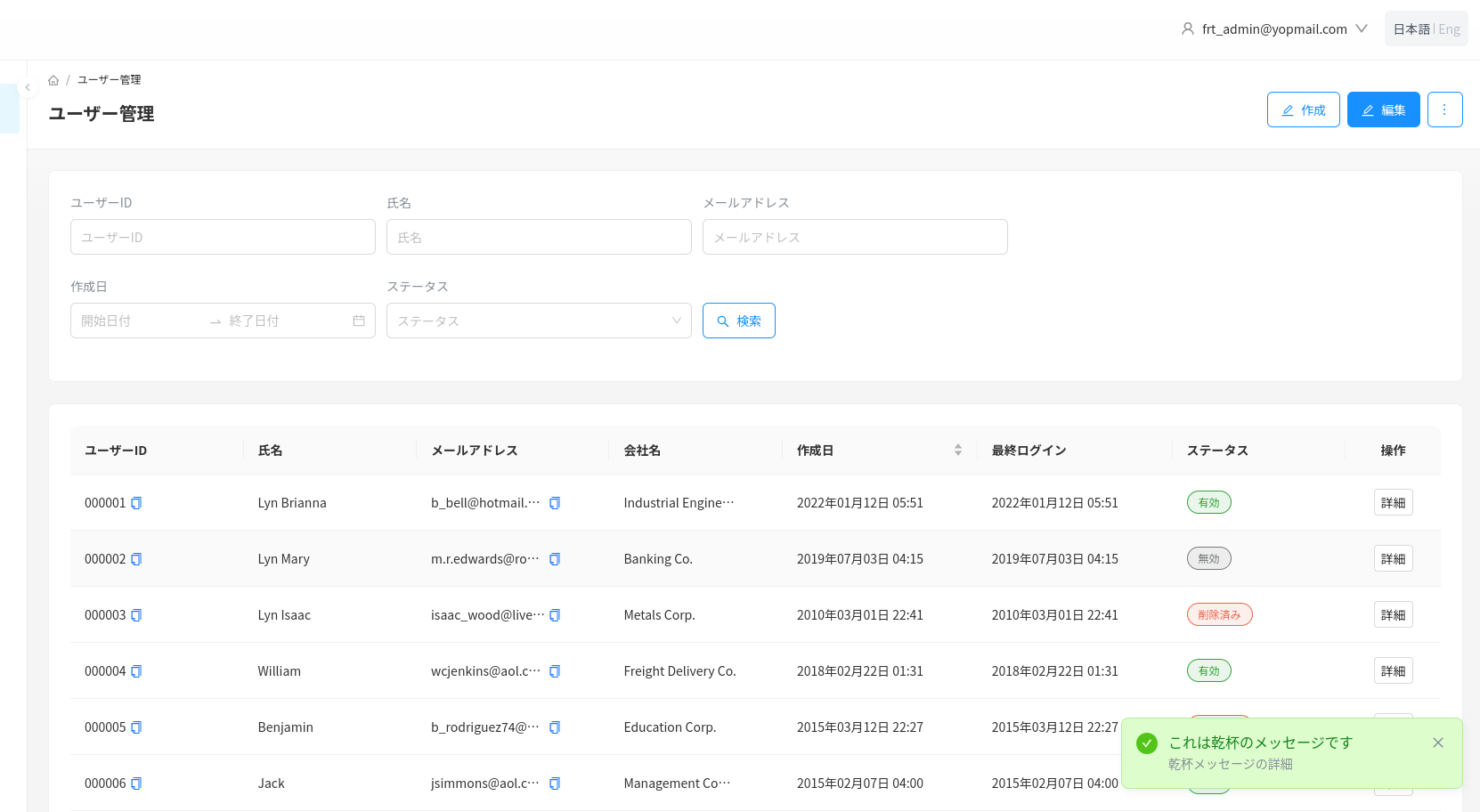The image size is (1480, 812).
Task: Switch language to 日本語
Action: (1411, 29)
